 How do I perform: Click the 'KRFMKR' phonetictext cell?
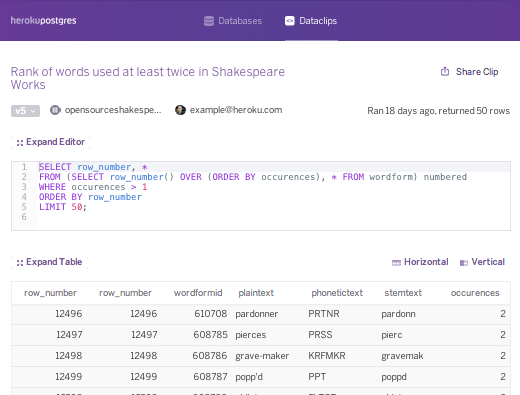click(327, 356)
